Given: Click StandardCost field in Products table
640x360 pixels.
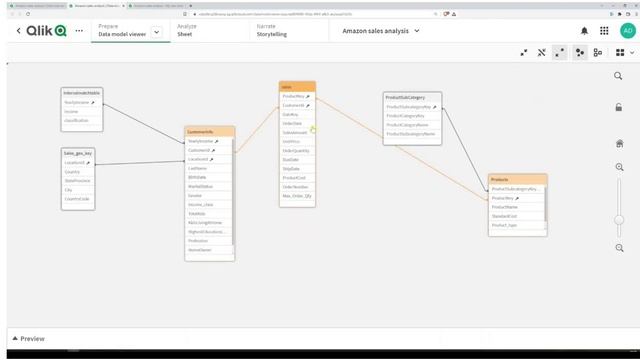Looking at the screenshot, I should click(x=516, y=216).
